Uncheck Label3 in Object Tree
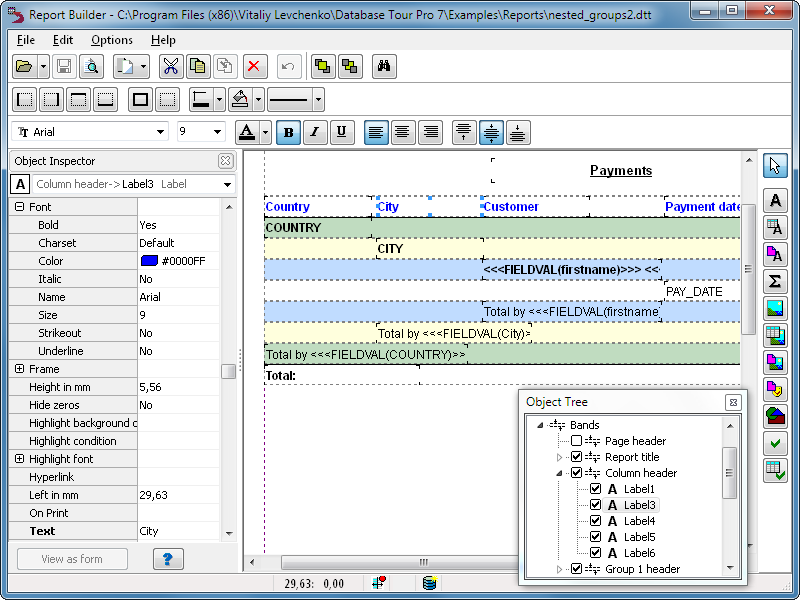This screenshot has width=800, height=600. [596, 505]
